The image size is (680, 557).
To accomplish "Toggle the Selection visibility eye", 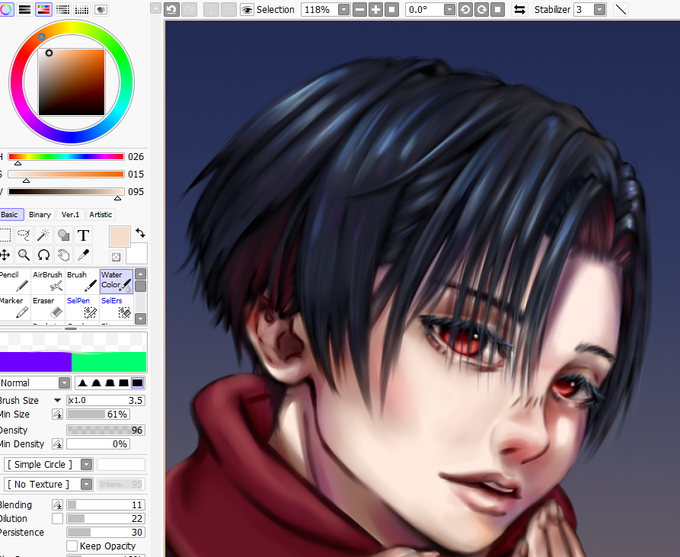I will pos(247,10).
